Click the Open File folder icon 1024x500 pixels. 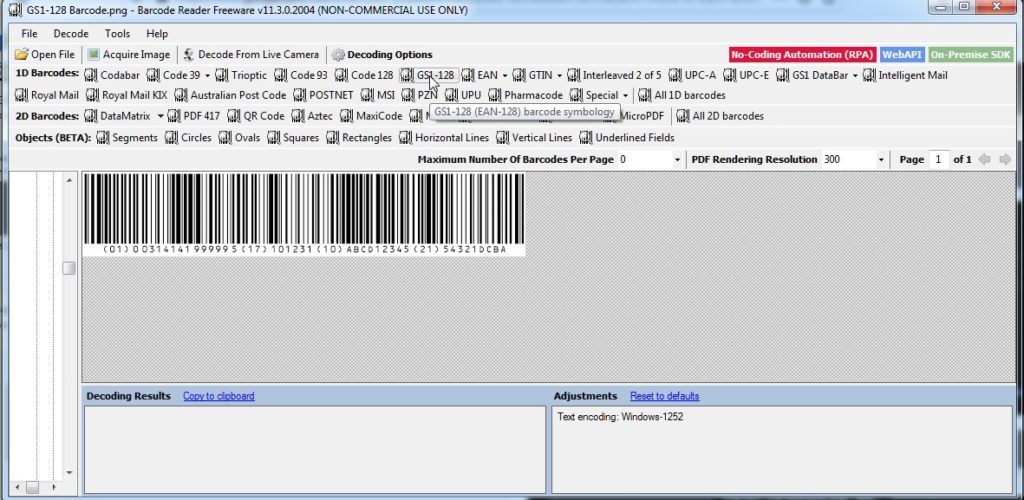21,55
